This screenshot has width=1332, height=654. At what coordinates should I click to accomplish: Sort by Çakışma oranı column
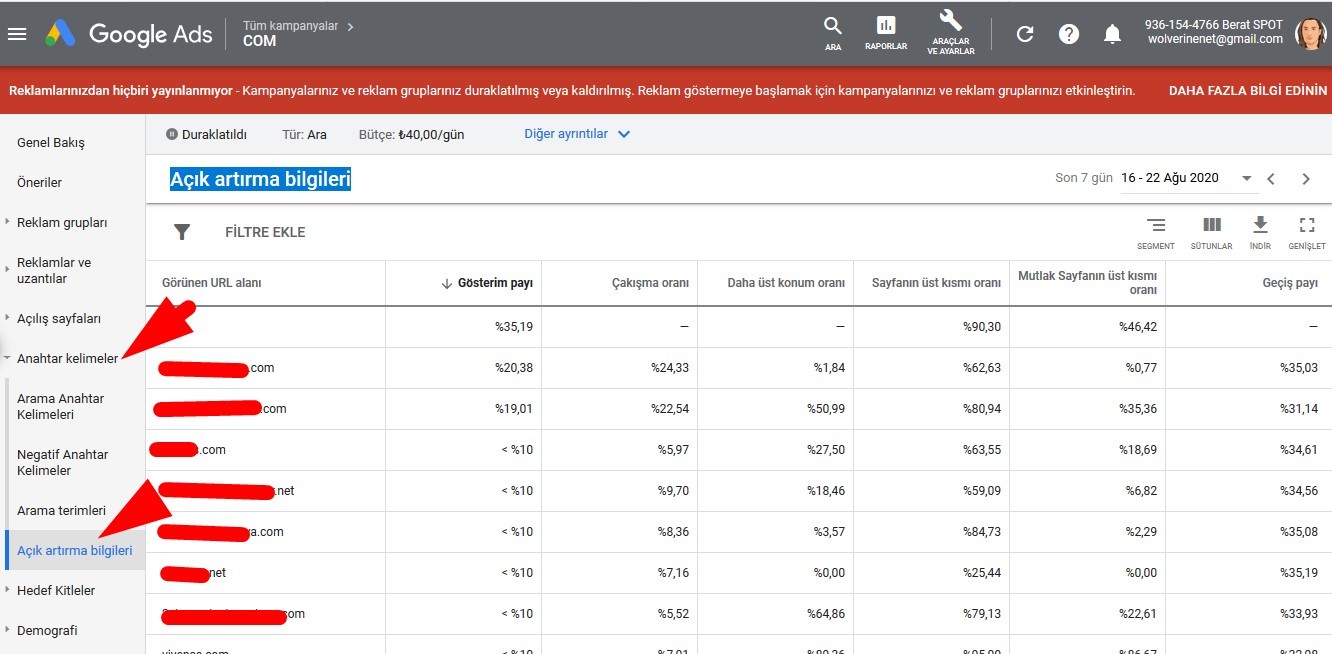650,283
